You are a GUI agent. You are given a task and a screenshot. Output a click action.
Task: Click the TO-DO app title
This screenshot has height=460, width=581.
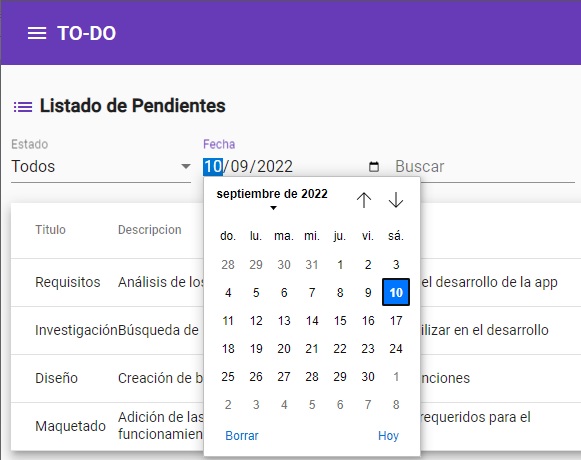(x=86, y=33)
